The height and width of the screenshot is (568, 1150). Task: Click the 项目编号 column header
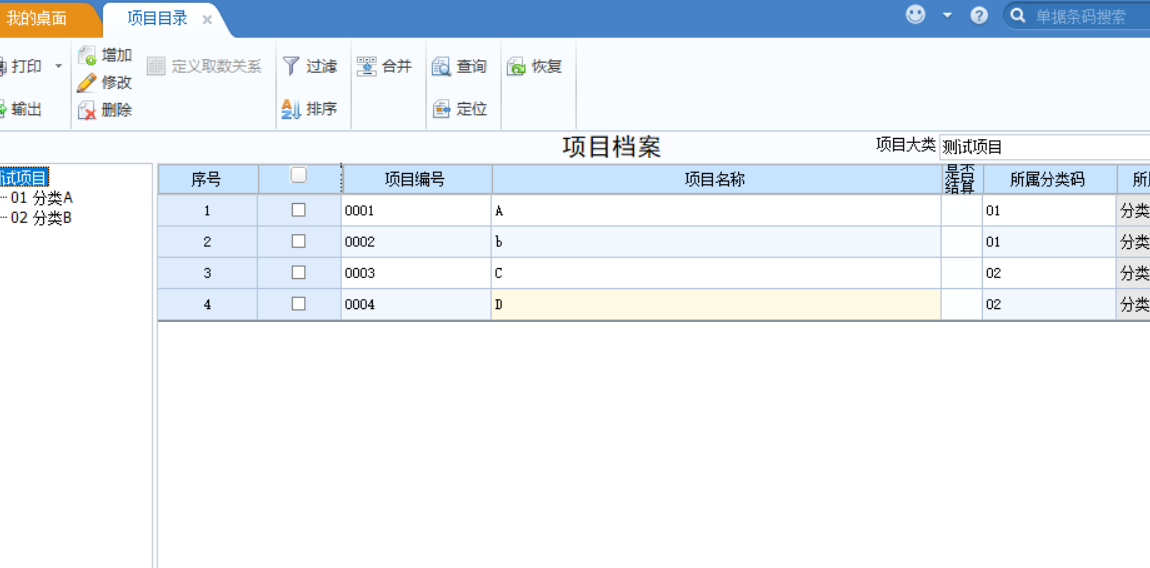coord(417,180)
